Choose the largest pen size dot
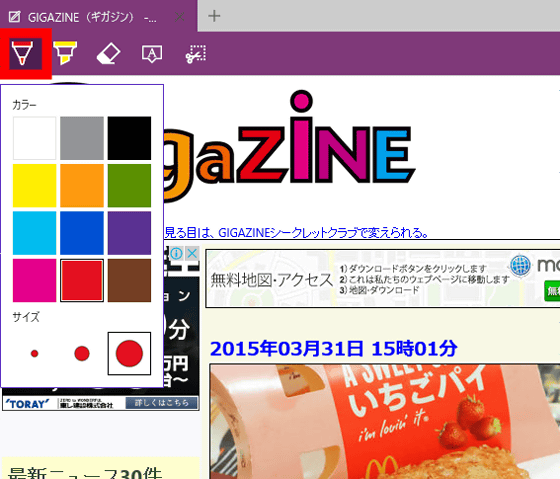 click(129, 353)
